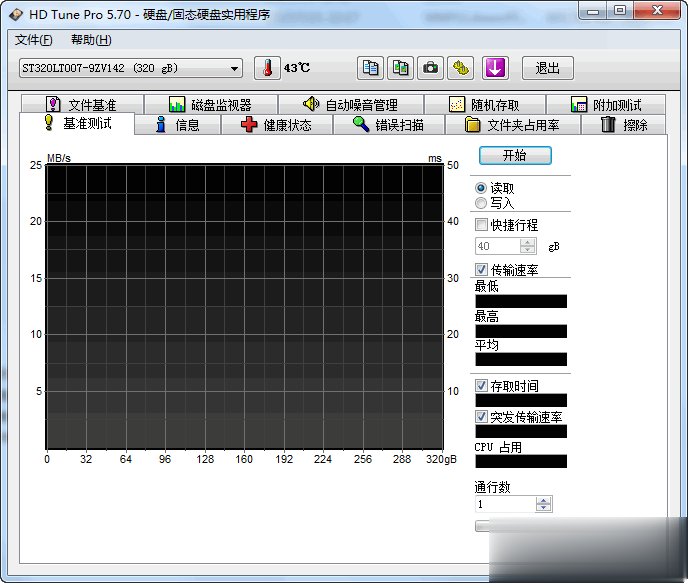The height and width of the screenshot is (583, 688).
Task: Click the 开始 start button
Action: [515, 155]
